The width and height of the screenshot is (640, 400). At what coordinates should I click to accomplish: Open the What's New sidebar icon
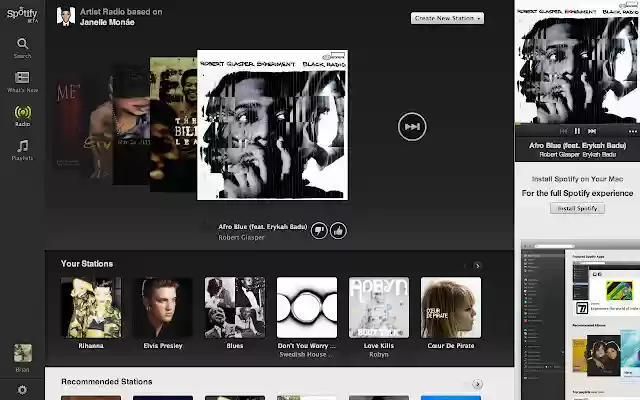pos(22,82)
